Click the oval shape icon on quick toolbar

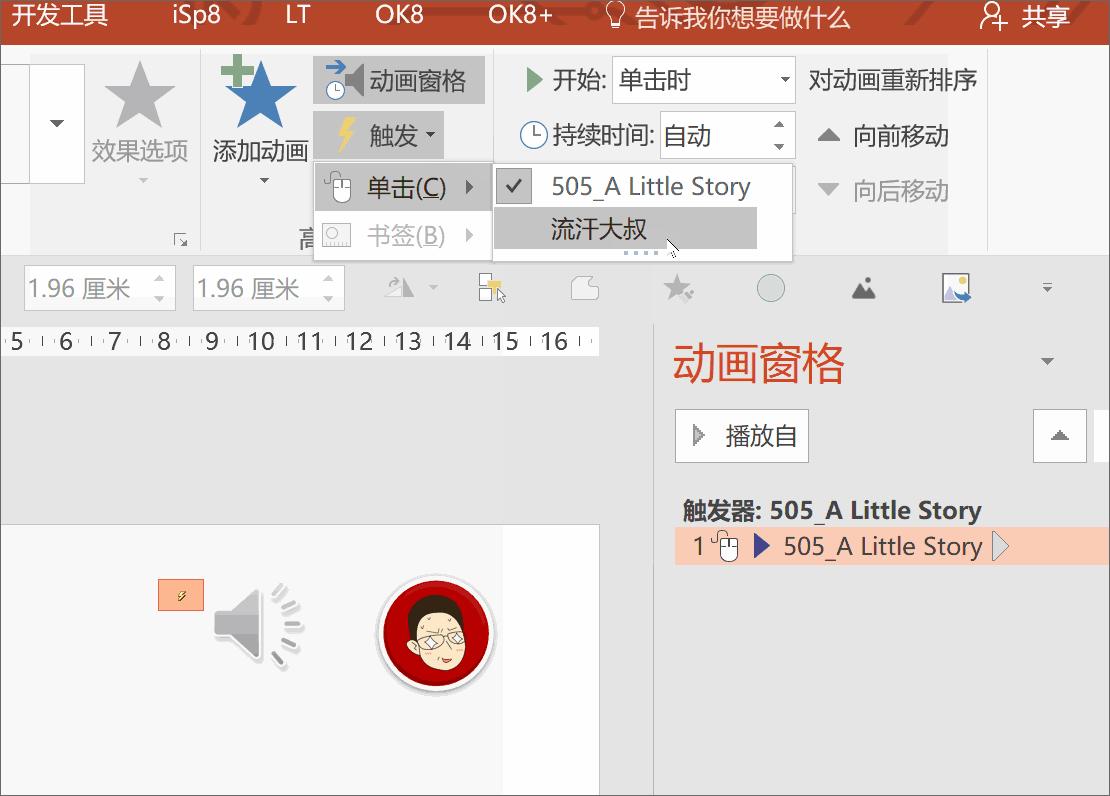pos(771,287)
